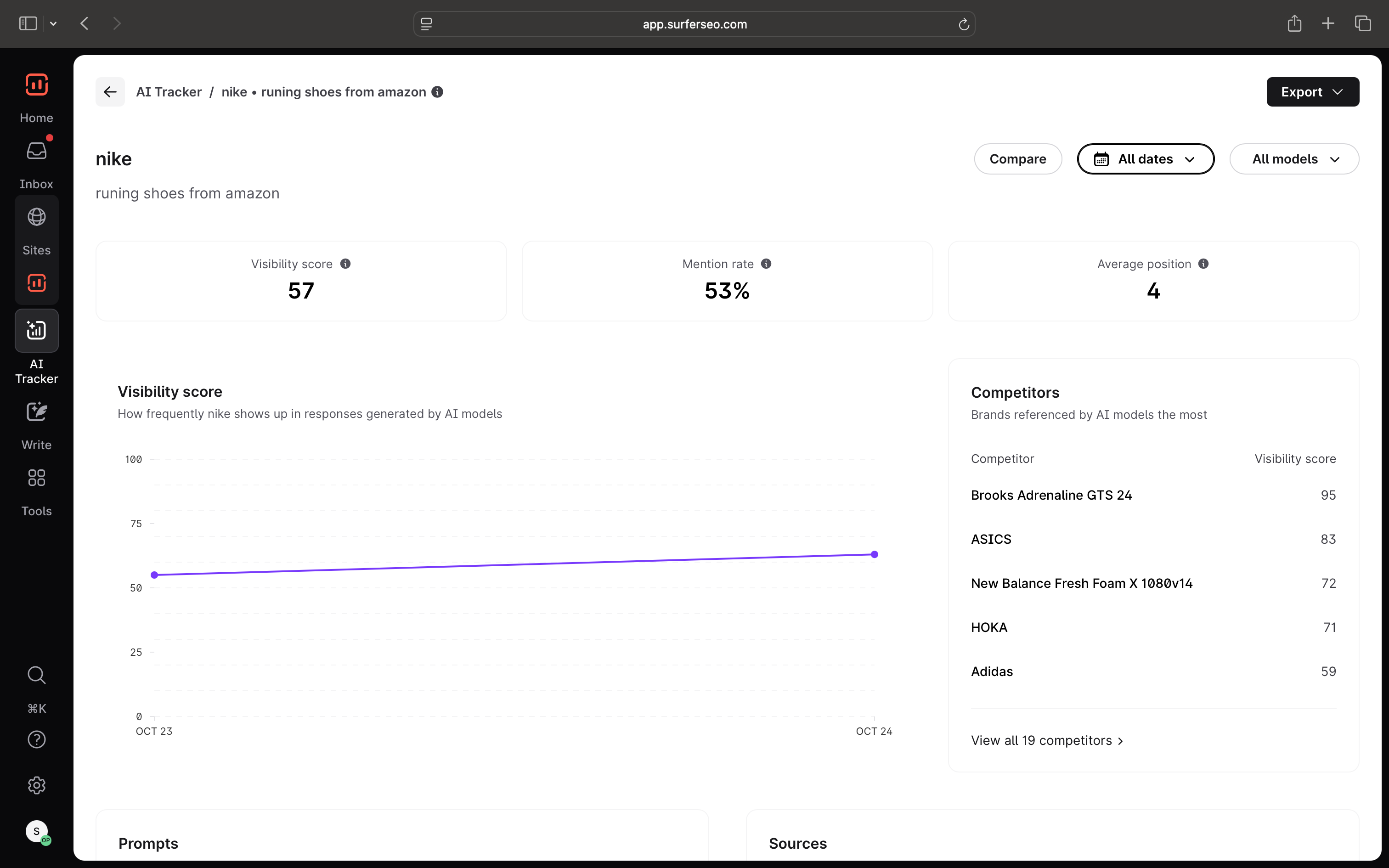The image size is (1389, 868).
Task: Open the help question mark icon
Action: click(x=36, y=739)
